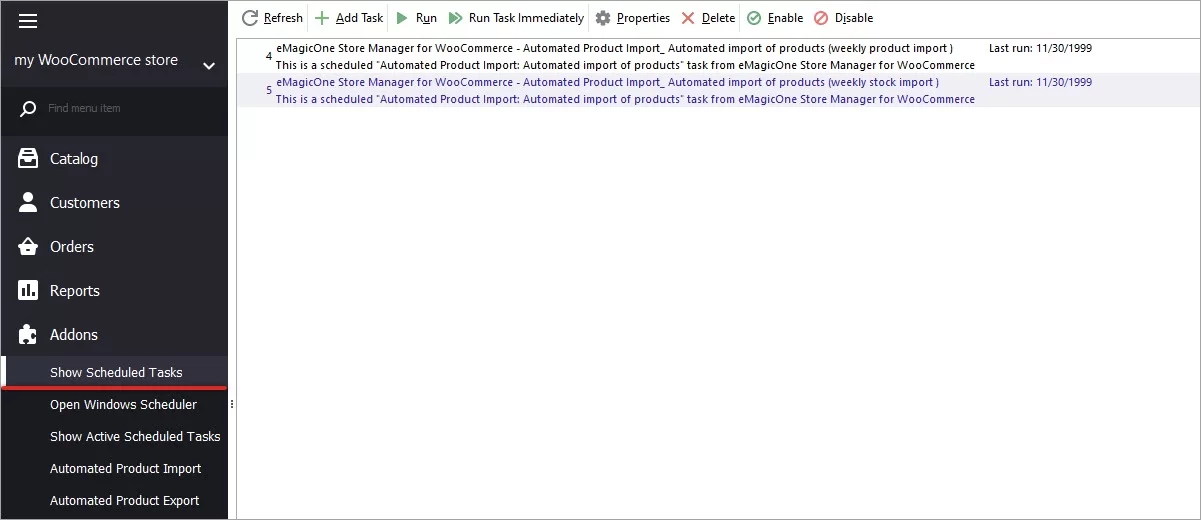Screen dimensions: 1201x520
Task: Open the hamburger menu icon
Action: click(28, 21)
